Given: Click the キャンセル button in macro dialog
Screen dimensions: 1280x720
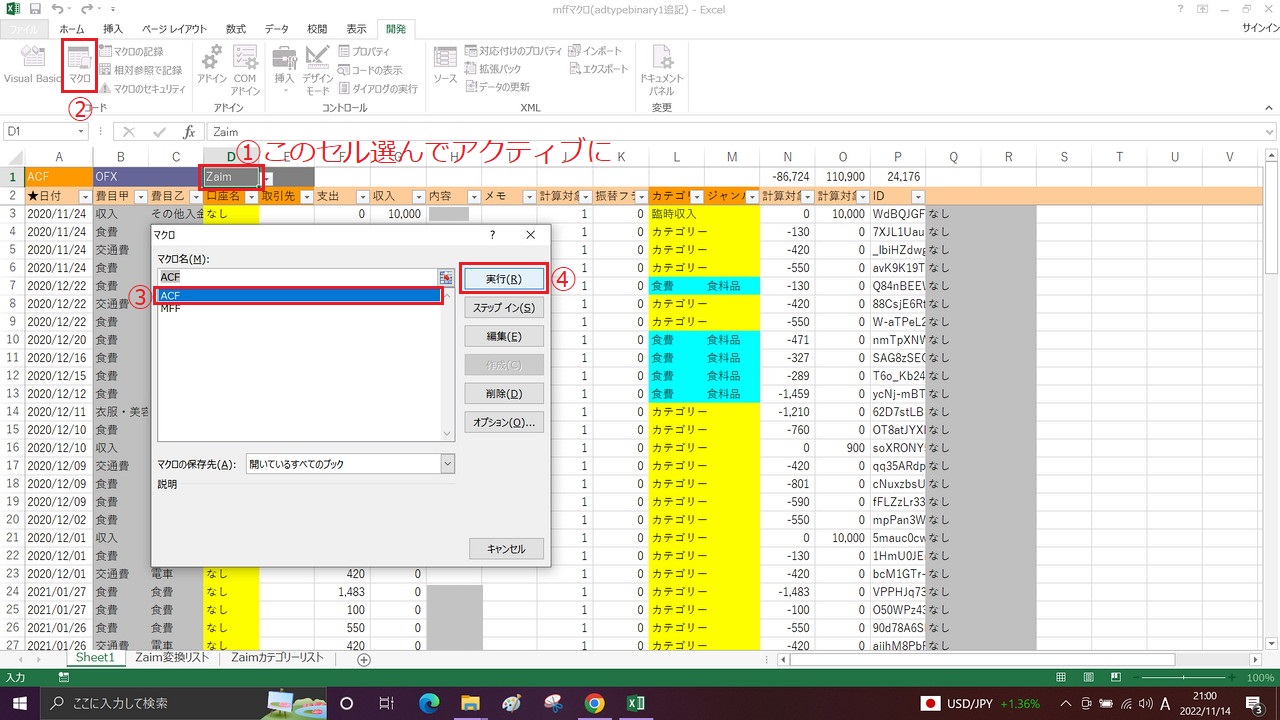Looking at the screenshot, I should coord(506,549).
